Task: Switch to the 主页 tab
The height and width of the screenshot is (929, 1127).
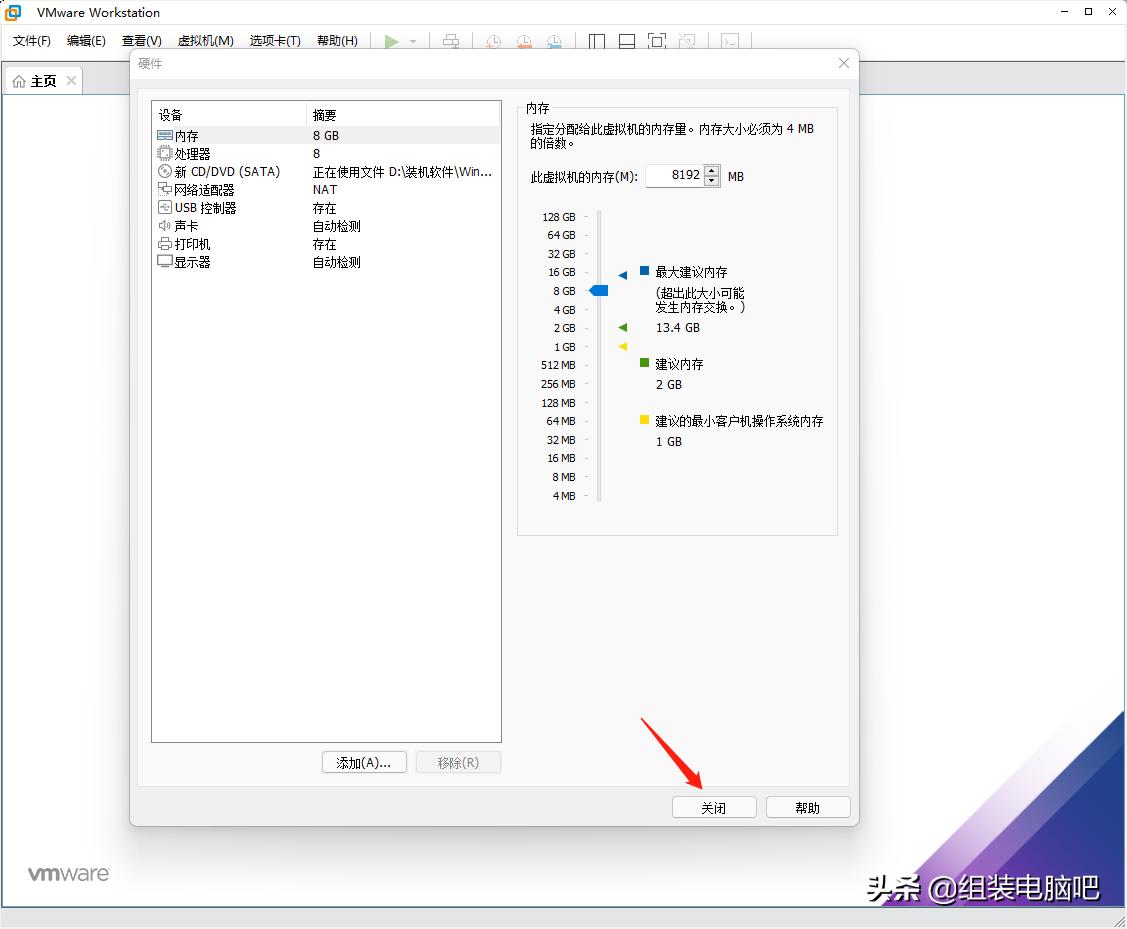Action: coord(41,80)
